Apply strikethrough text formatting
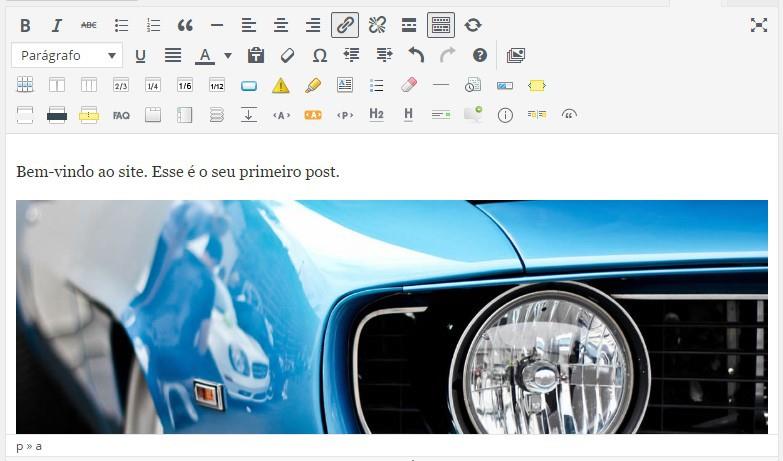Viewport: 783px width, 461px height. pyautogui.click(x=89, y=25)
